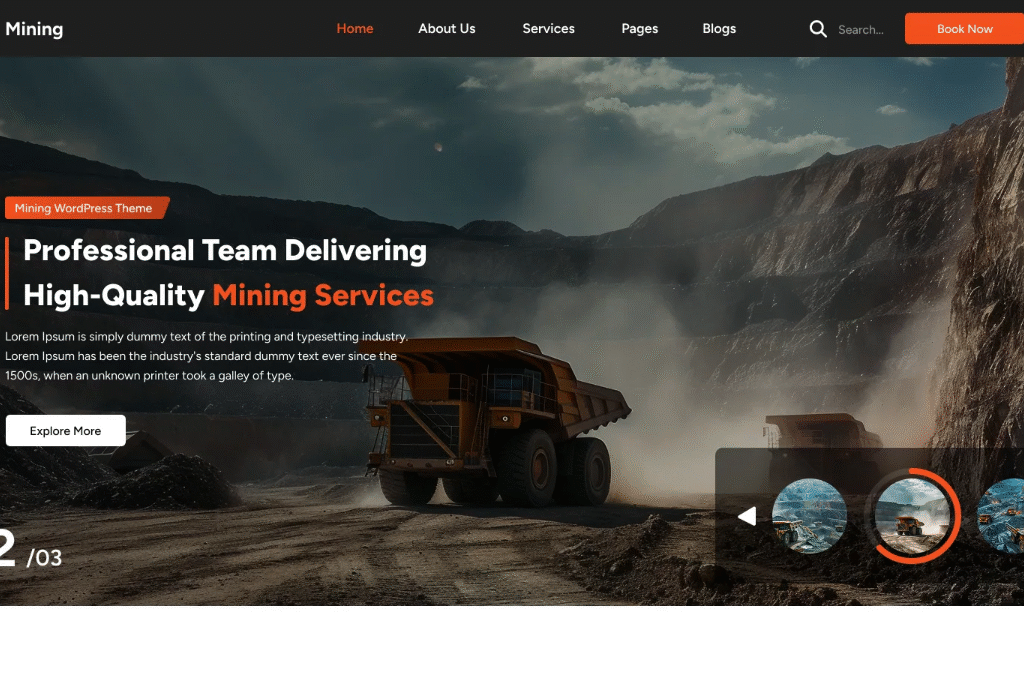Viewport: 1024px width, 678px height.
Task: Click the magnifying glass search icon
Action: point(818,29)
